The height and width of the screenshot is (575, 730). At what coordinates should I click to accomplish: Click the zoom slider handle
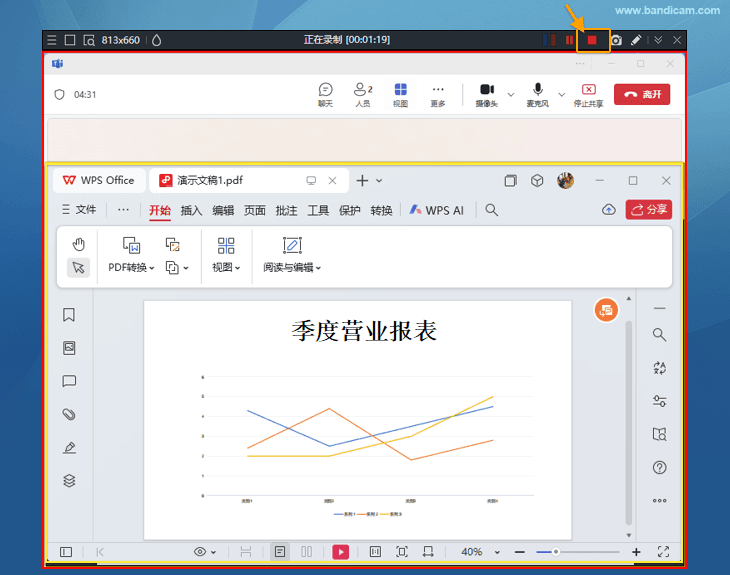pyautogui.click(x=555, y=552)
